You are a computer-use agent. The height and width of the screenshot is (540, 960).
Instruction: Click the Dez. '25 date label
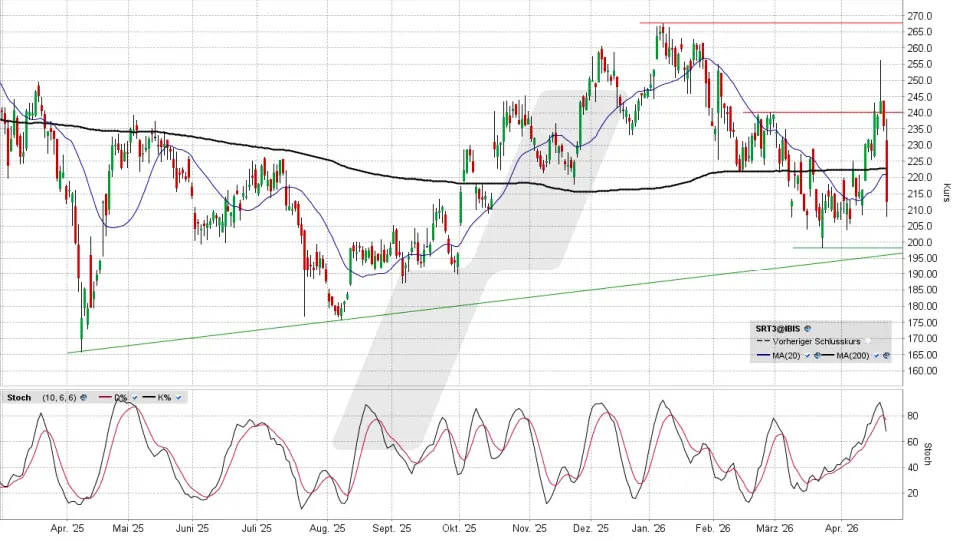coord(591,528)
